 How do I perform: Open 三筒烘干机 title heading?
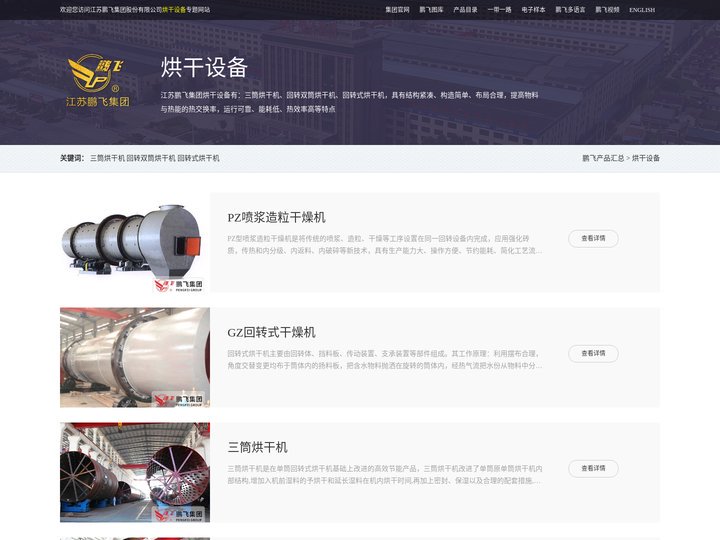pyautogui.click(x=258, y=447)
